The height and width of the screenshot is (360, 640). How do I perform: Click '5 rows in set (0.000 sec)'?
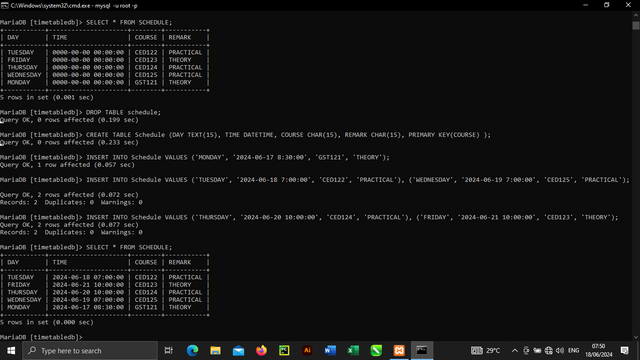tap(47, 322)
